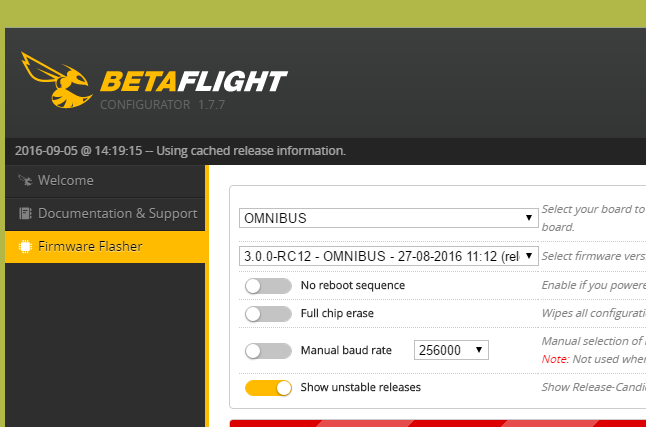
Task: Expand the 3.0.0-RC12 firmware version dropdown
Action: 388,256
